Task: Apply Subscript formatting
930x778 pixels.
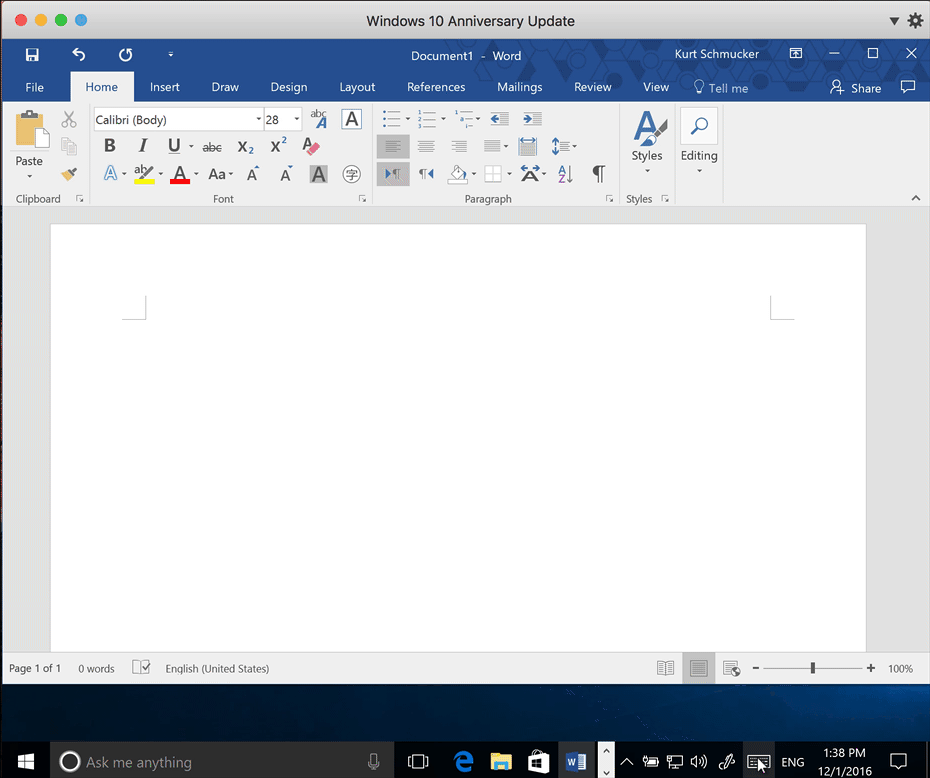Action: 245,147
